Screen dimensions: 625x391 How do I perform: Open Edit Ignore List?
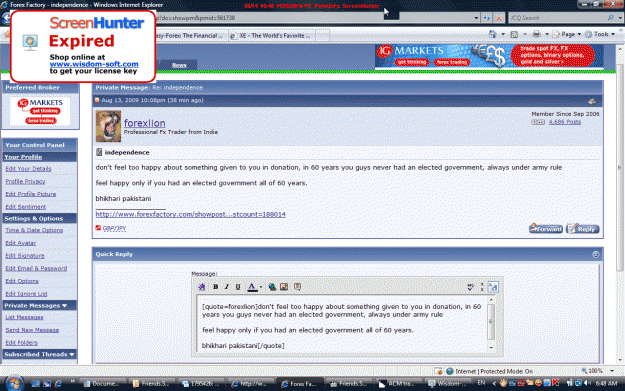(26, 294)
